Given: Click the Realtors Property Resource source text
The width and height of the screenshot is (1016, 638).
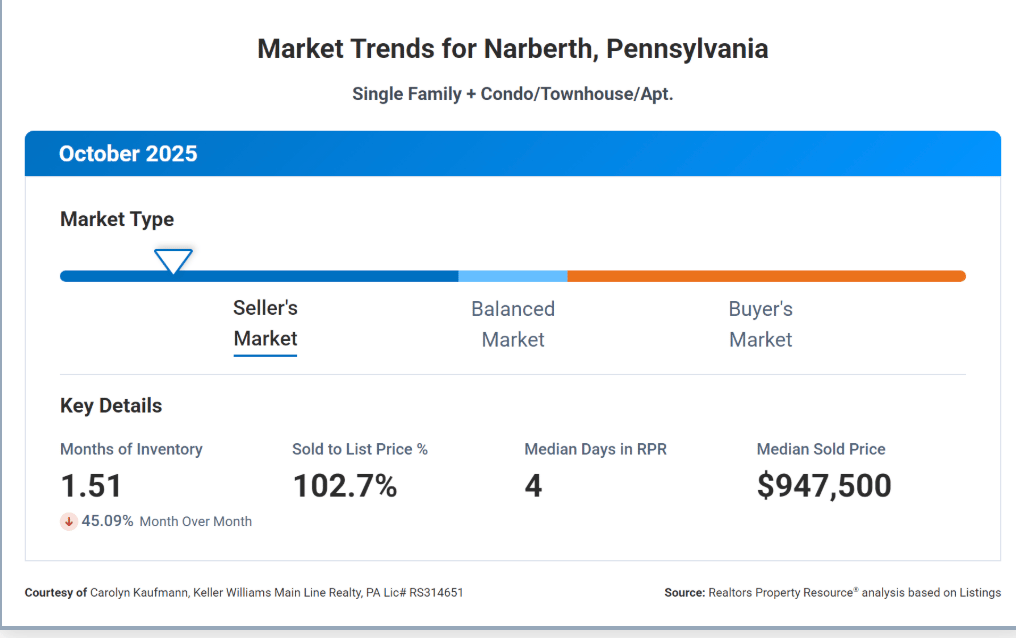Looking at the screenshot, I should coord(832,592).
